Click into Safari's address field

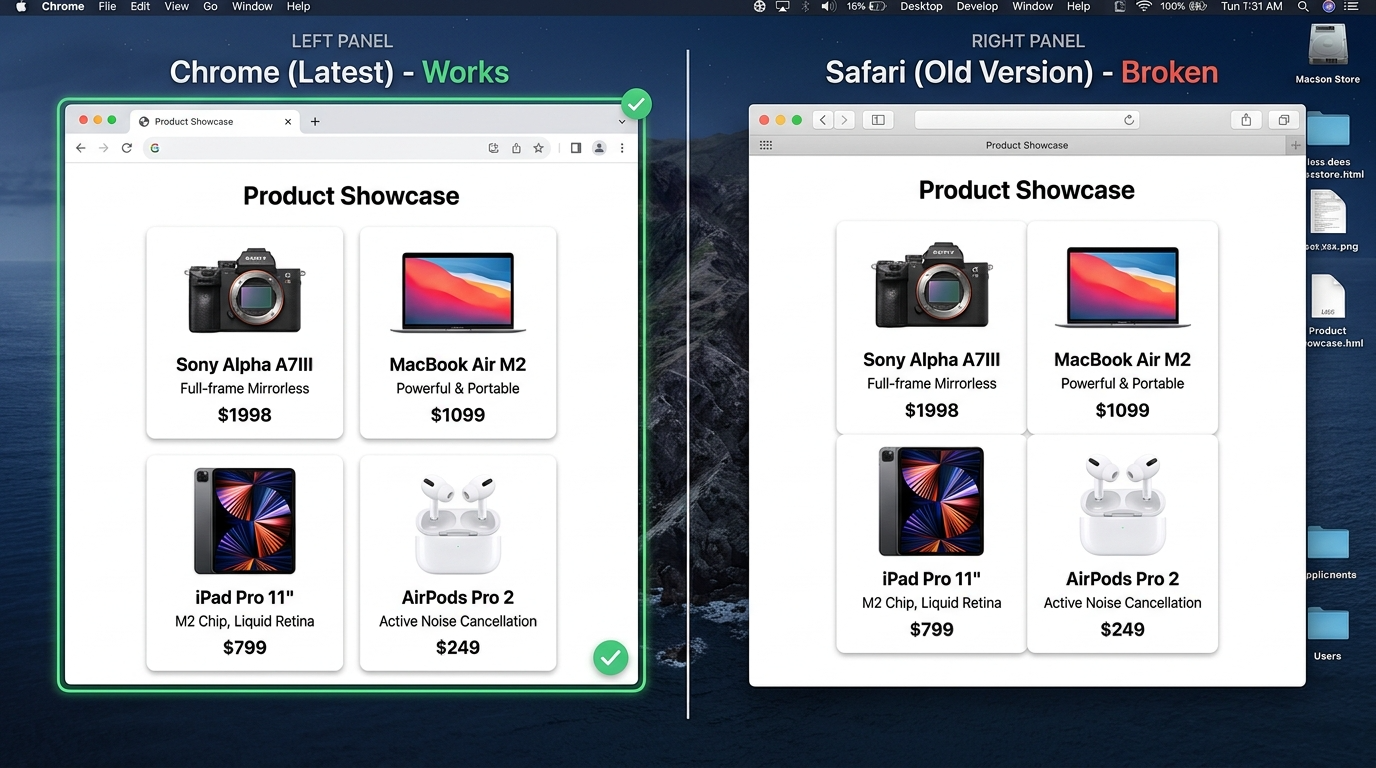[x=1027, y=120]
